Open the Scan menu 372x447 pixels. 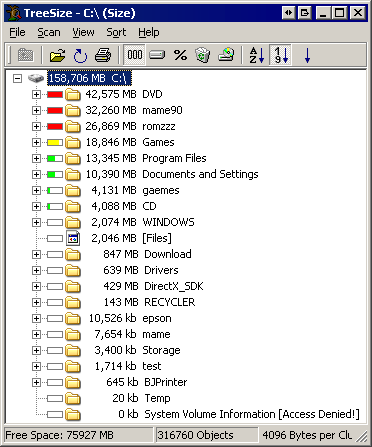[49, 32]
